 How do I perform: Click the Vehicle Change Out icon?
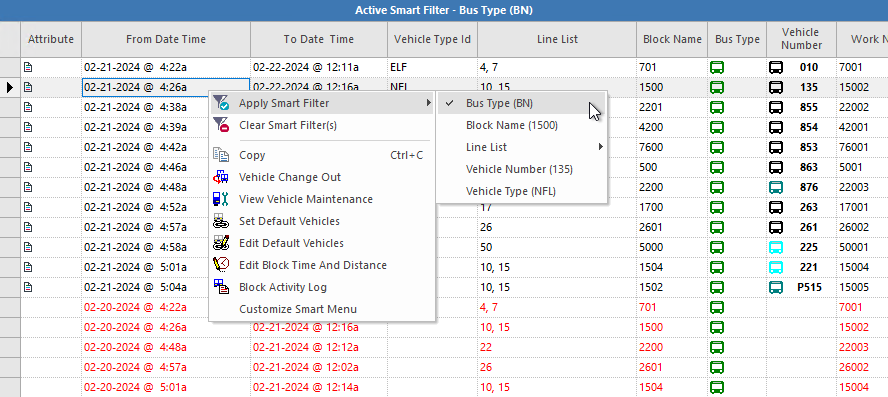pos(221,177)
